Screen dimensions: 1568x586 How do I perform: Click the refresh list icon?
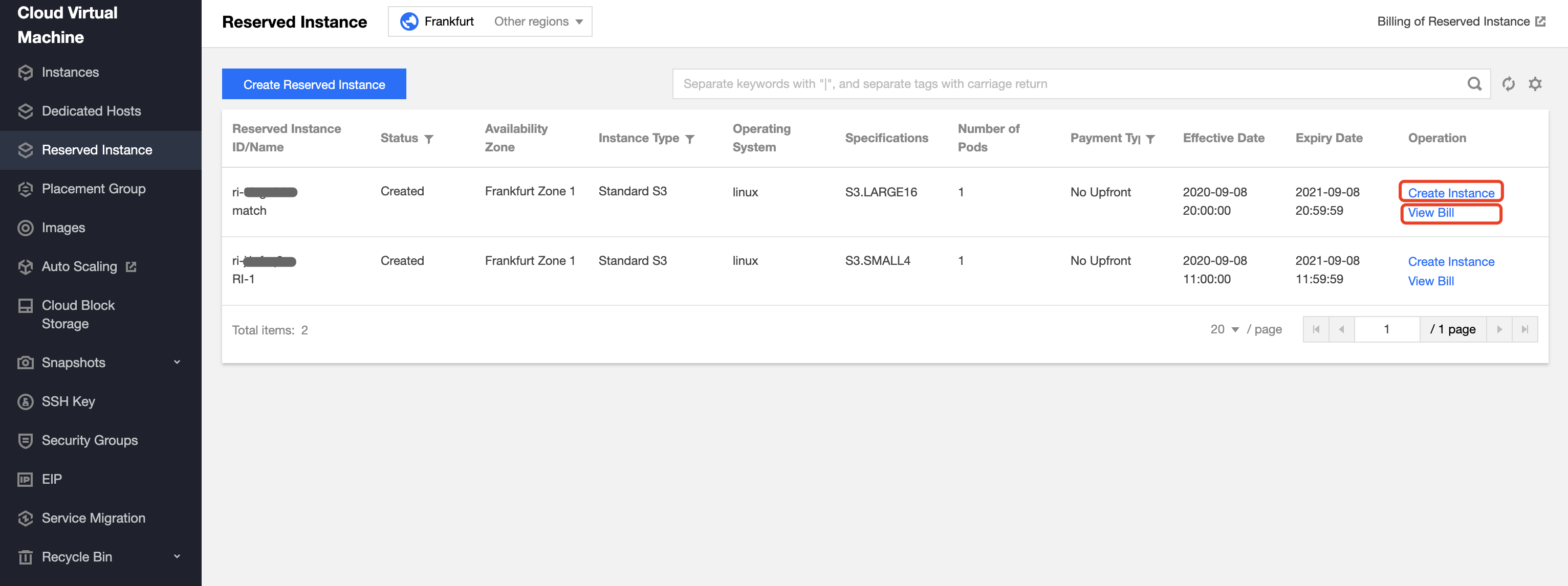click(x=1508, y=84)
